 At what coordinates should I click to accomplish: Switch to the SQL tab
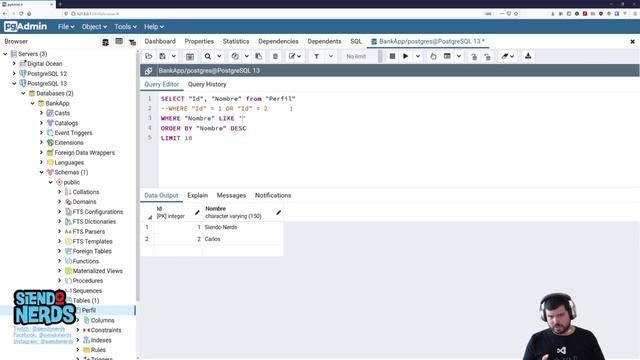(x=356, y=41)
